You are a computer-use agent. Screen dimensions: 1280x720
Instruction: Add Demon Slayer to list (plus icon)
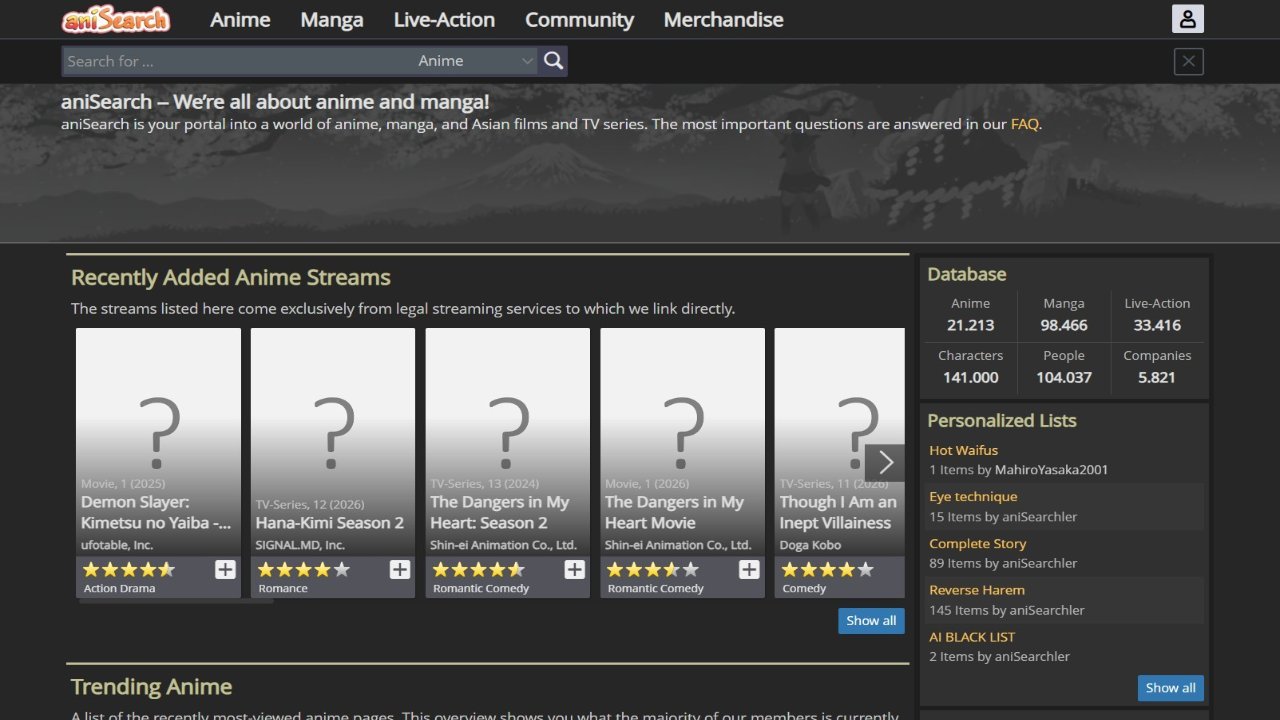coord(225,569)
